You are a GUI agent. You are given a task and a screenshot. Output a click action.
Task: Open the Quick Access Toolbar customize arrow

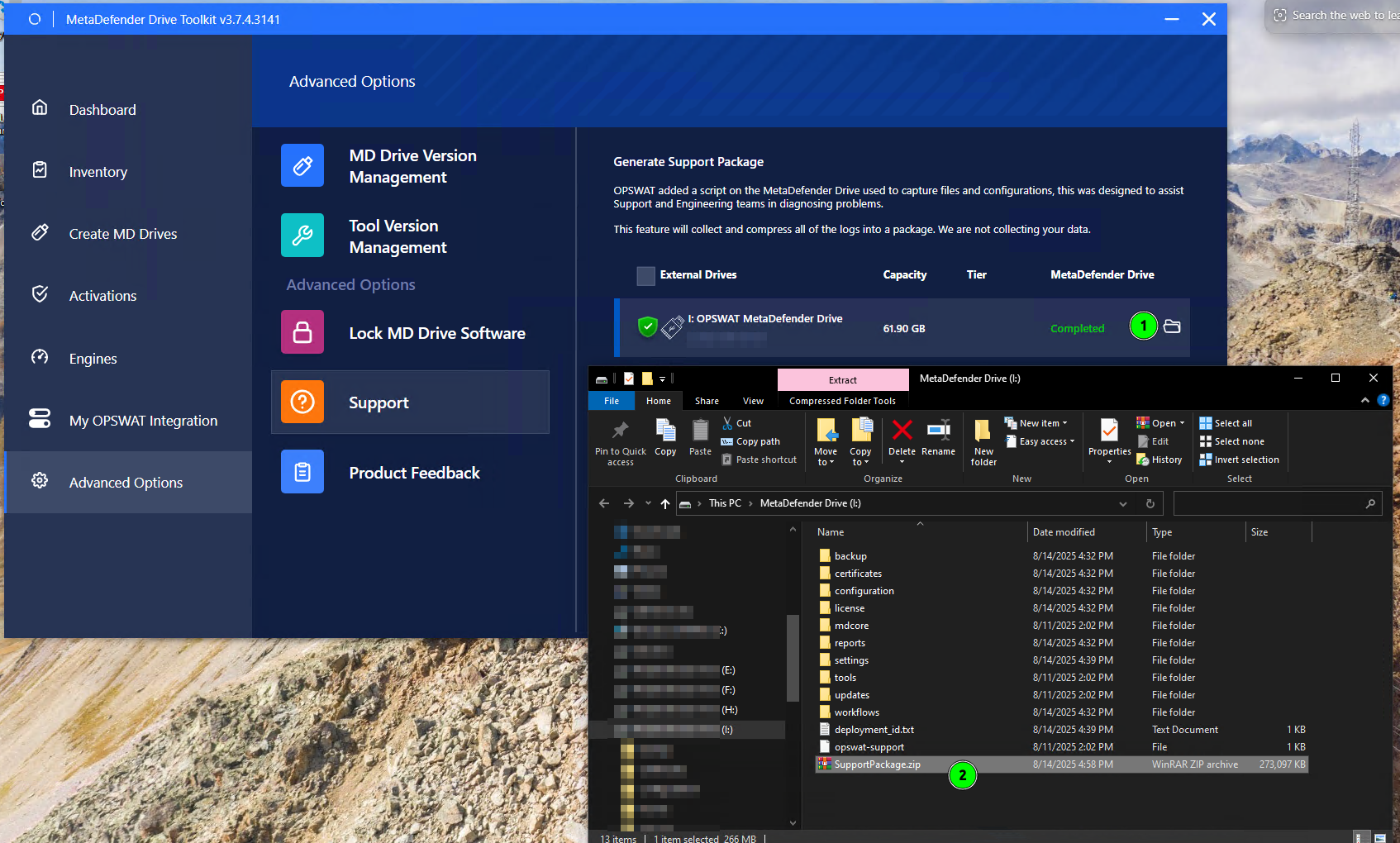[x=663, y=379]
